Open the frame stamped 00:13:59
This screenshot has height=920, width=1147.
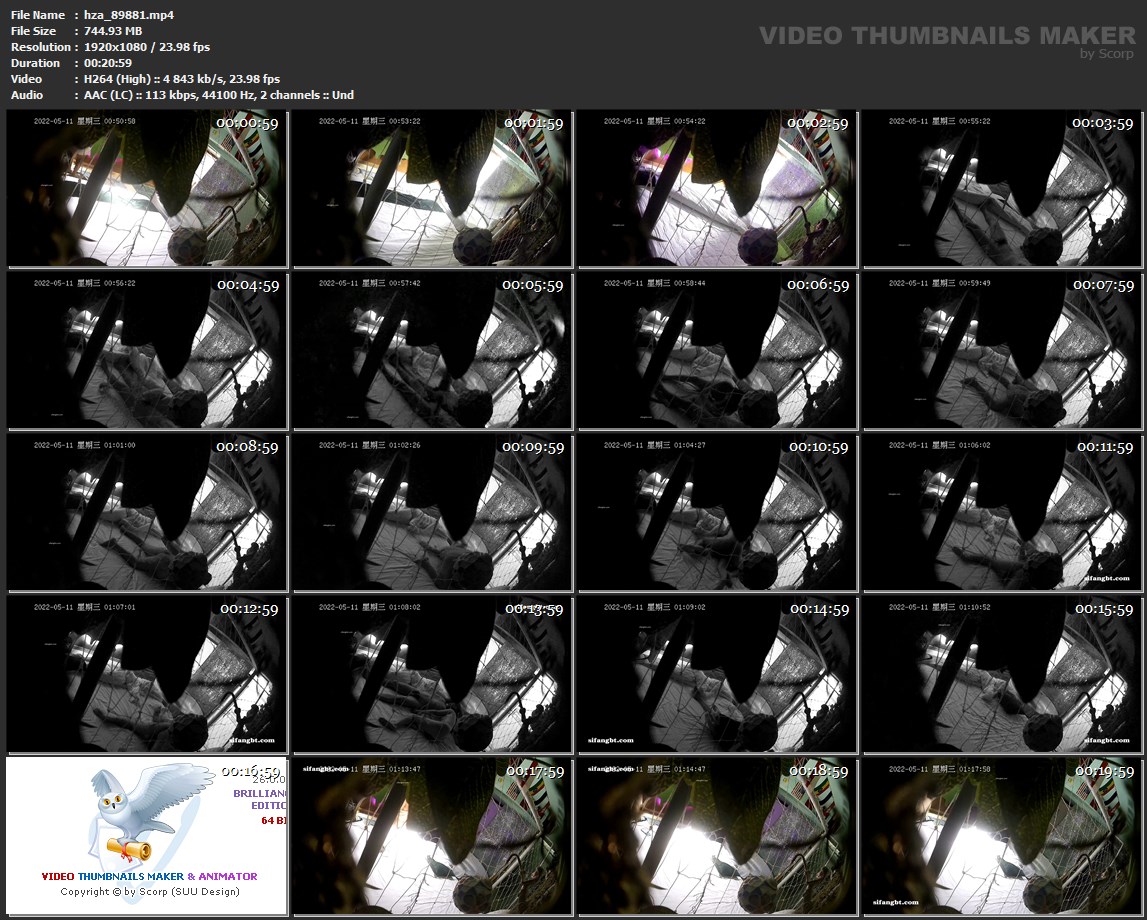click(432, 675)
